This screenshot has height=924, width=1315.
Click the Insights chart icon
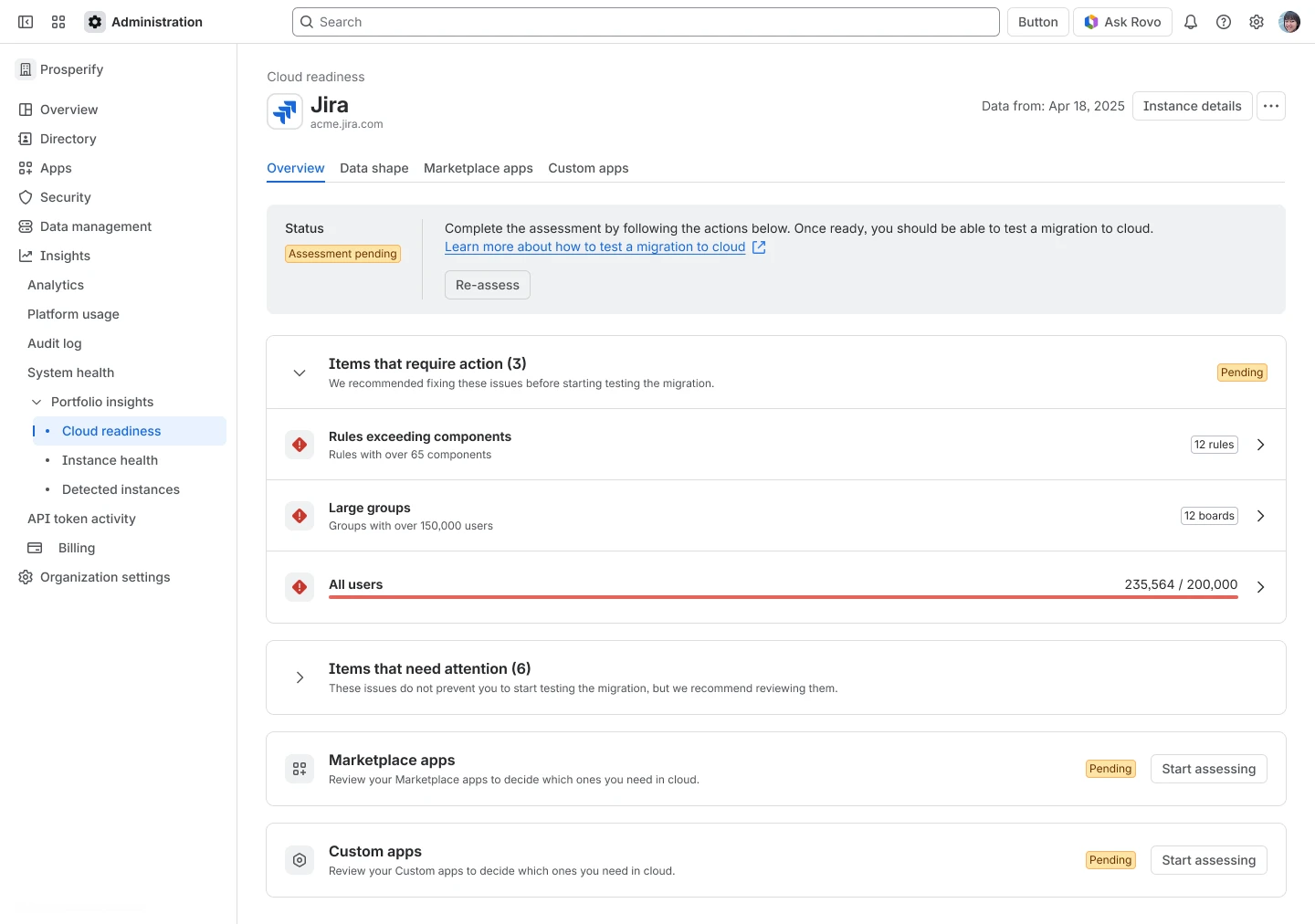pyautogui.click(x=26, y=256)
